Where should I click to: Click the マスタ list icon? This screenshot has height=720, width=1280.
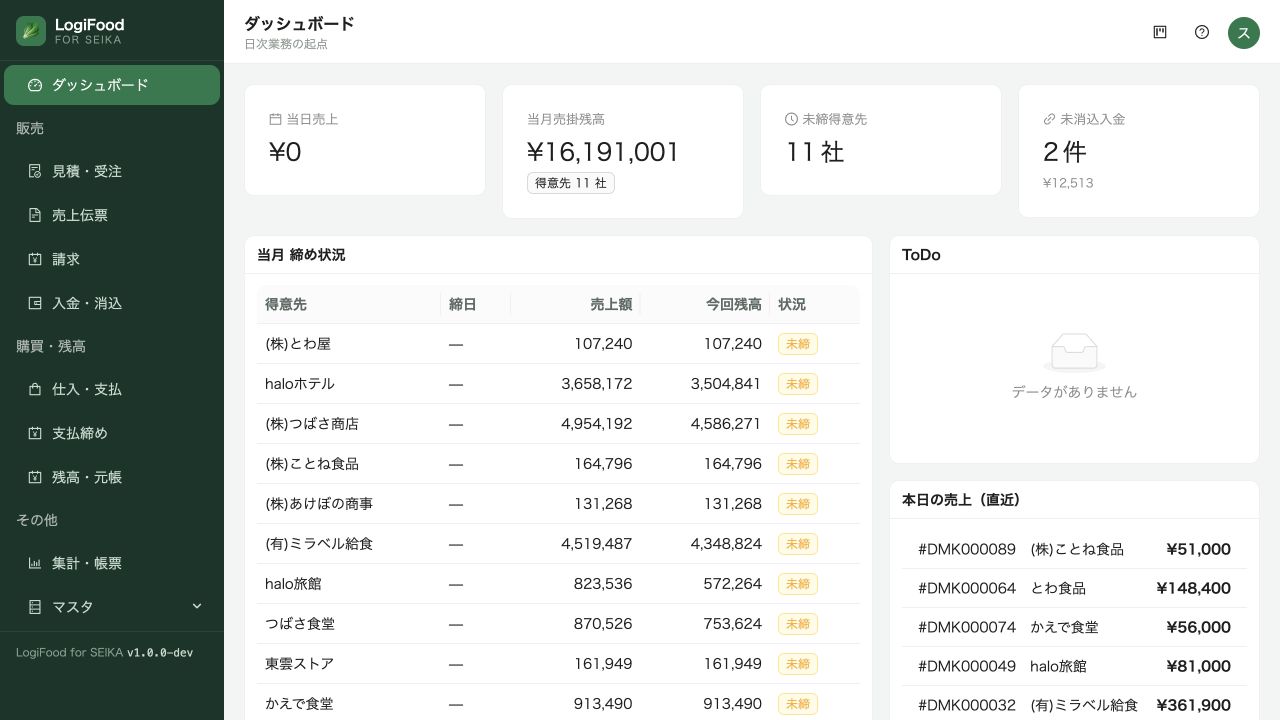coord(35,607)
